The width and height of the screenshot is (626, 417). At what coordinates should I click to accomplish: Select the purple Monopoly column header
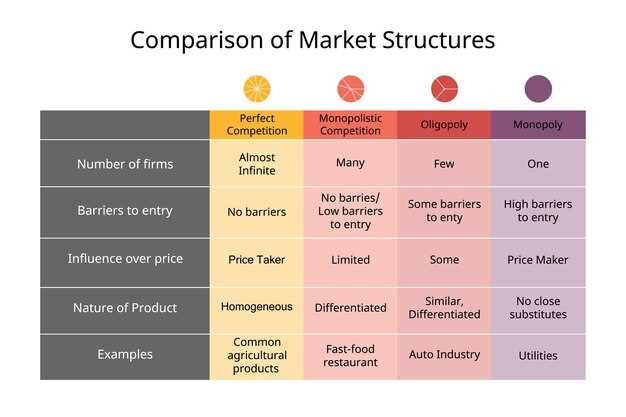point(538,125)
